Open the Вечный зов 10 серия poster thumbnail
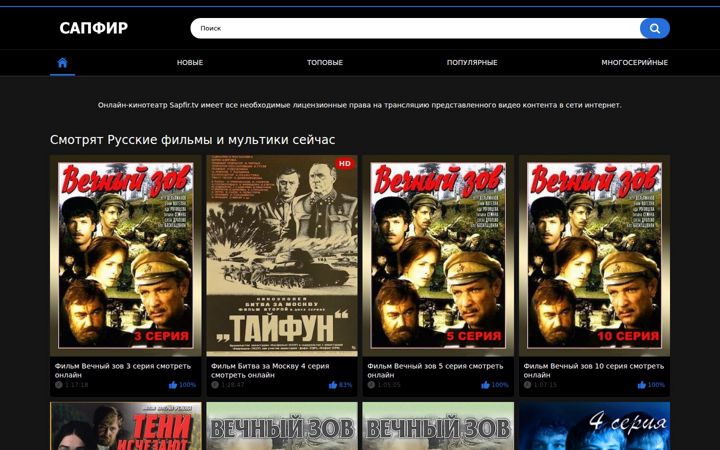The width and height of the screenshot is (720, 450). (594, 256)
